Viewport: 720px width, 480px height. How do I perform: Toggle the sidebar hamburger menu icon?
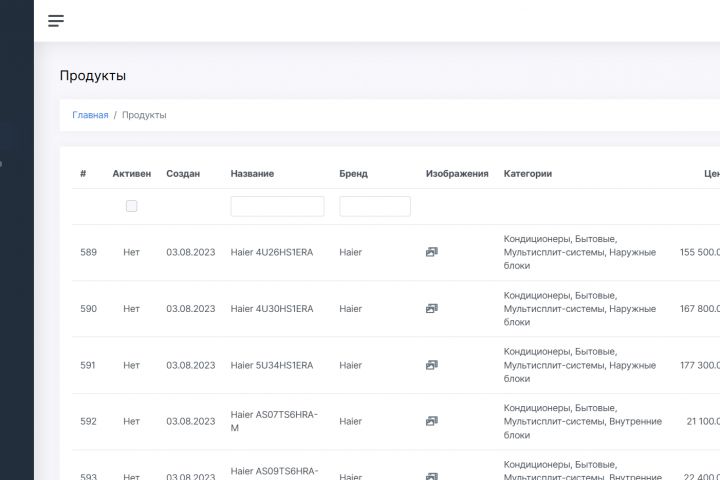pyautogui.click(x=56, y=21)
